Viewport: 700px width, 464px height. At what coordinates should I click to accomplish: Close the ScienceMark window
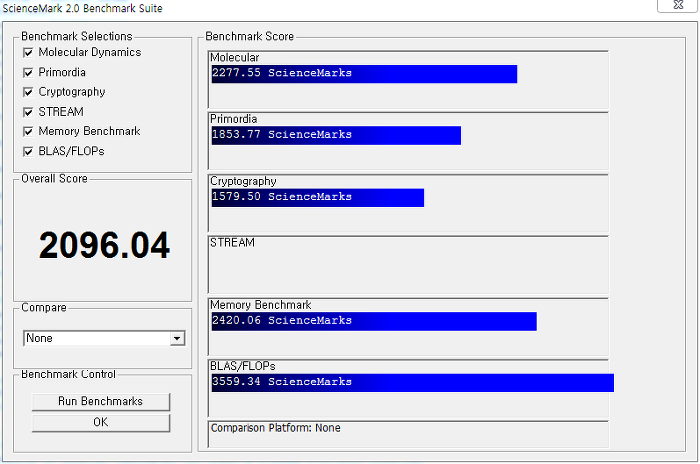point(677,5)
